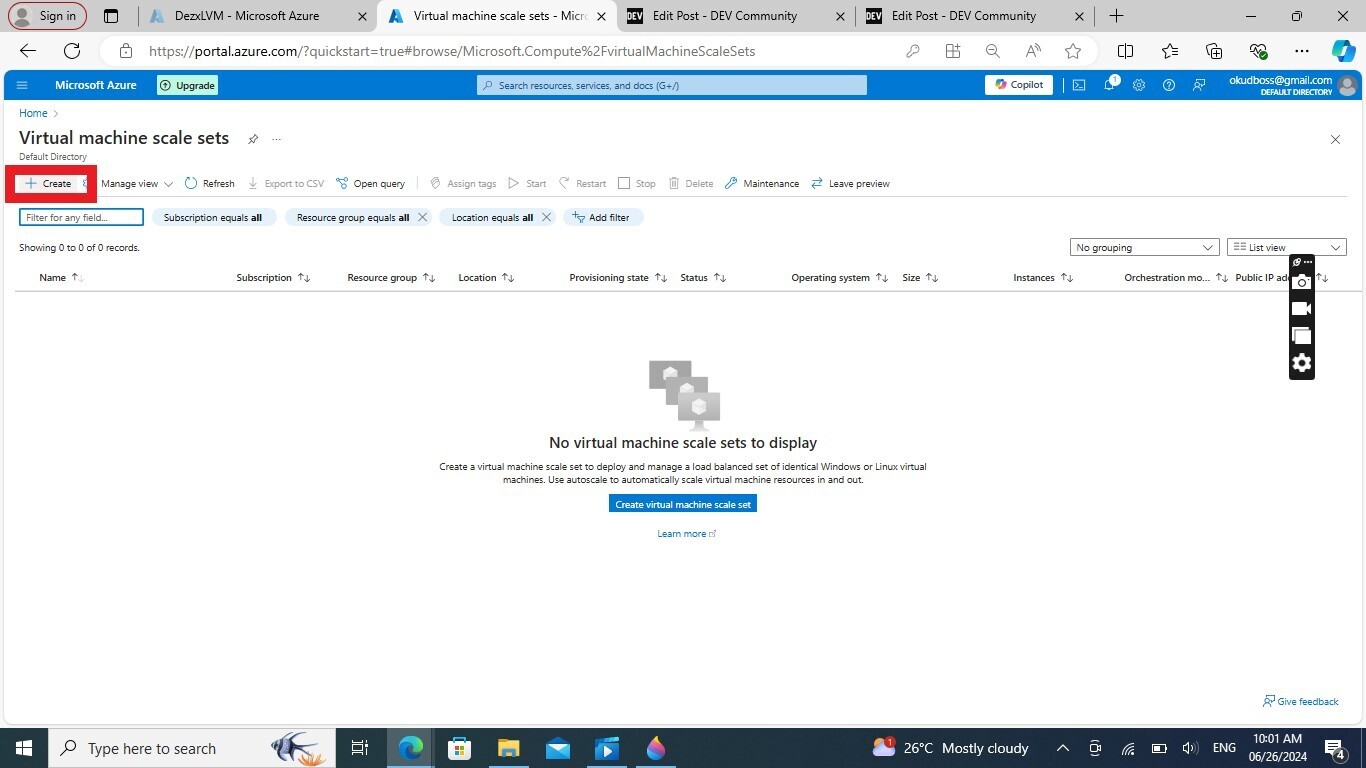Click the Export to CSV command
Image resolution: width=1366 pixels, height=768 pixels.
click(286, 183)
